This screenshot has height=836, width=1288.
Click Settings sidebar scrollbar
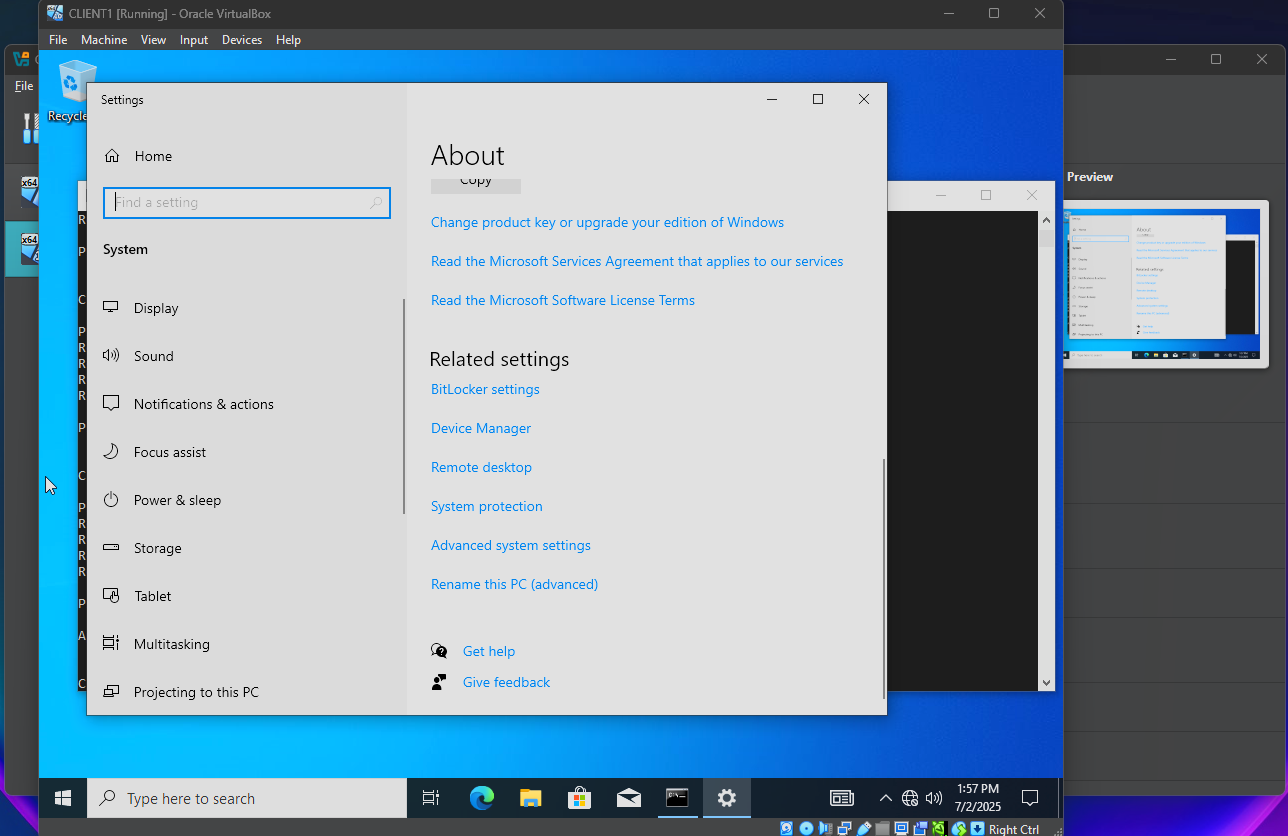tap(404, 406)
